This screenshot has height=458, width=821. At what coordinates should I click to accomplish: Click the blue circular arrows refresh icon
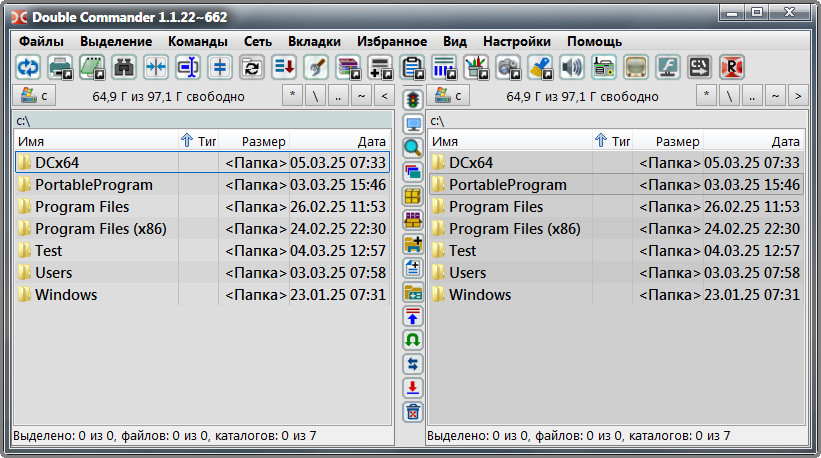(x=28, y=67)
